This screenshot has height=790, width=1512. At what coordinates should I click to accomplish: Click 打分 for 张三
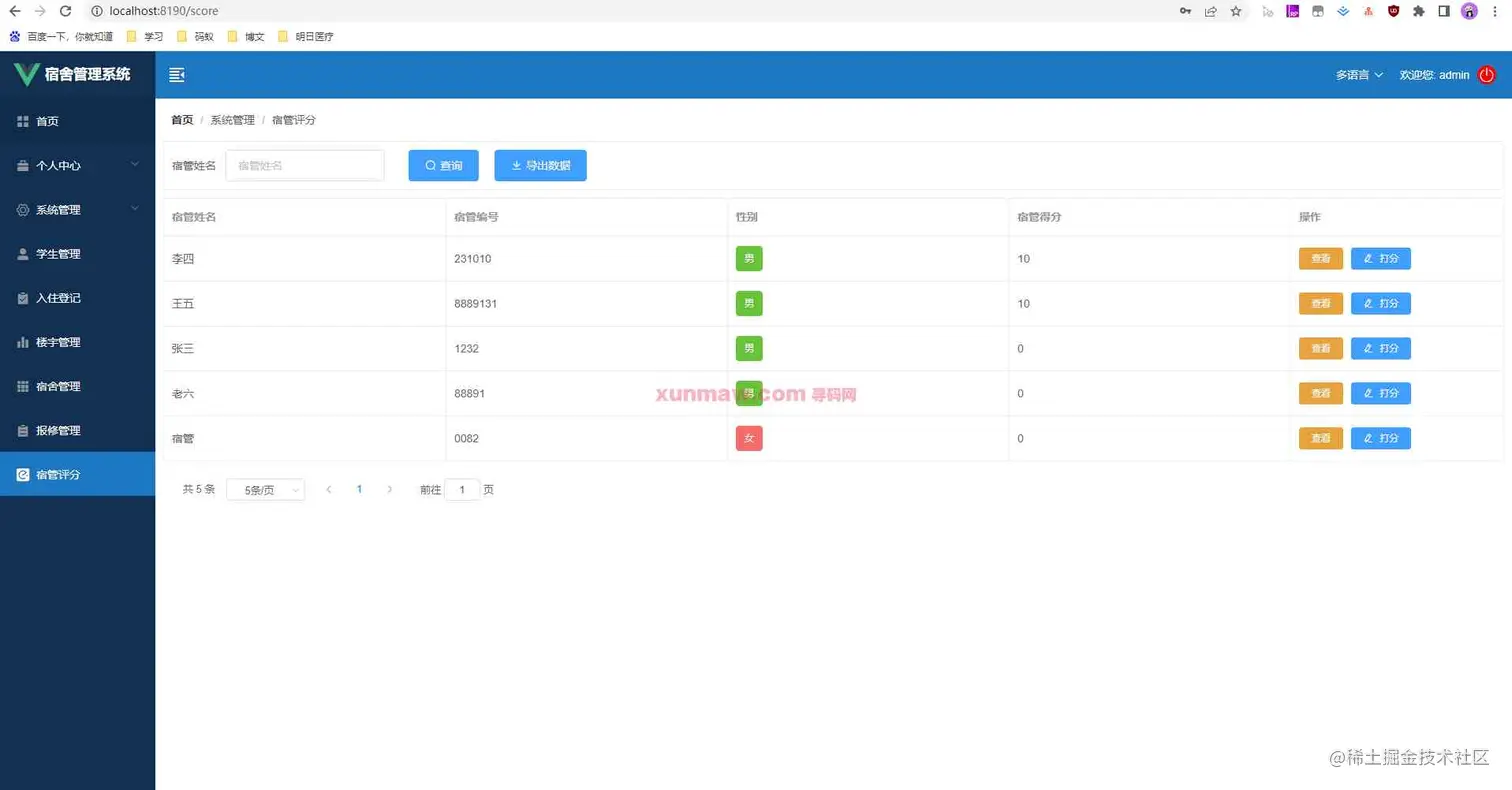(x=1380, y=348)
